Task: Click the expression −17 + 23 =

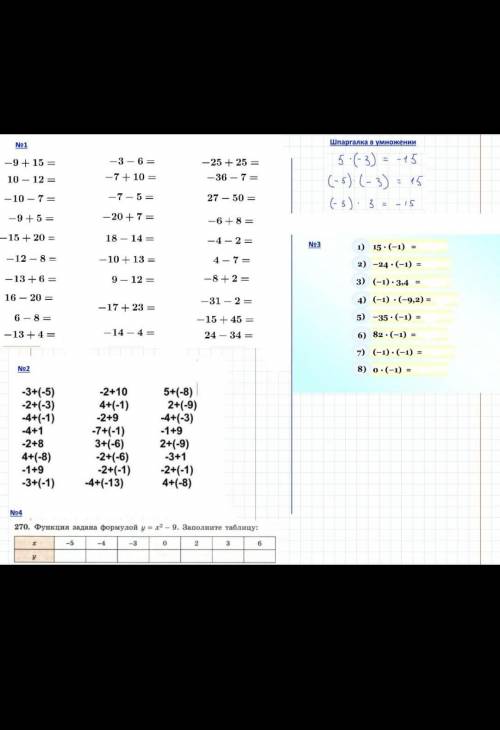Action: point(127,307)
